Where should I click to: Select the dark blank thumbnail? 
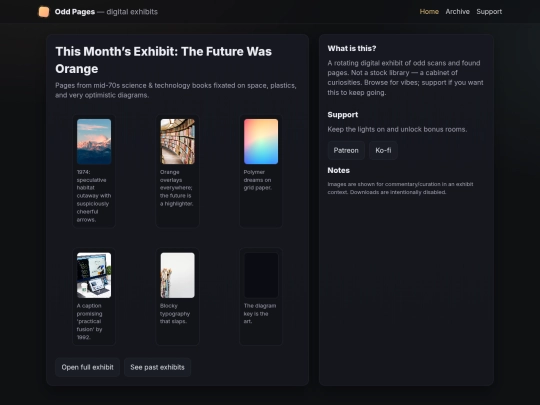click(x=261, y=275)
